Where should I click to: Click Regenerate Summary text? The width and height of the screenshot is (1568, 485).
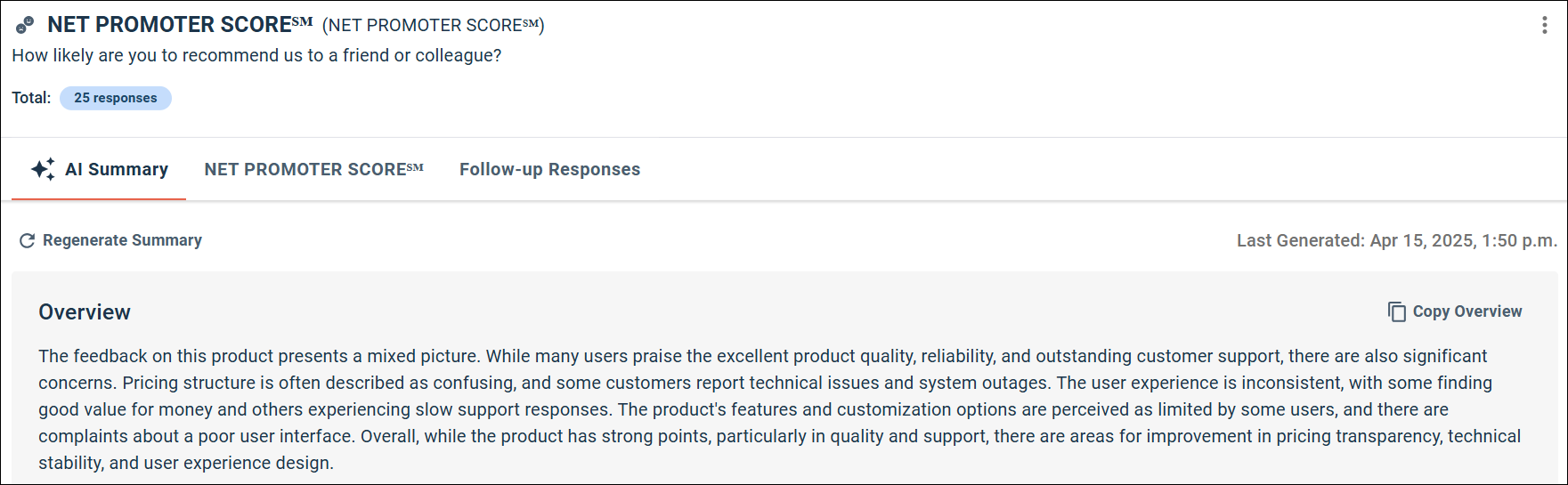click(122, 240)
